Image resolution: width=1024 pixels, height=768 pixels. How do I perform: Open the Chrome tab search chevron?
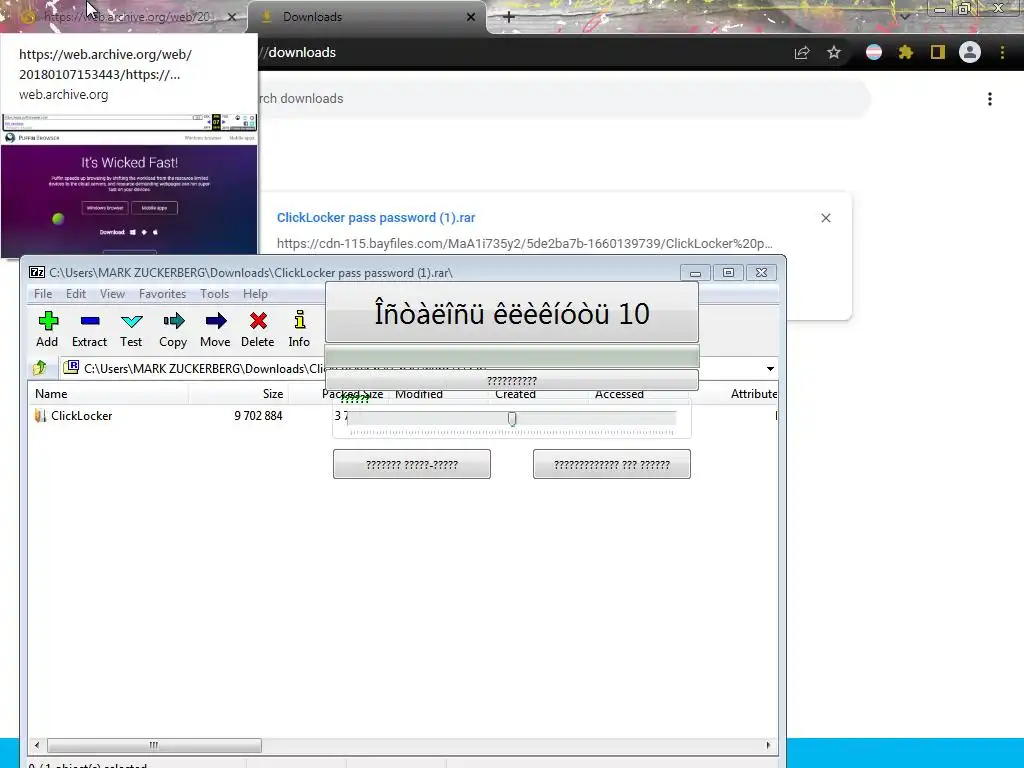click(x=904, y=17)
